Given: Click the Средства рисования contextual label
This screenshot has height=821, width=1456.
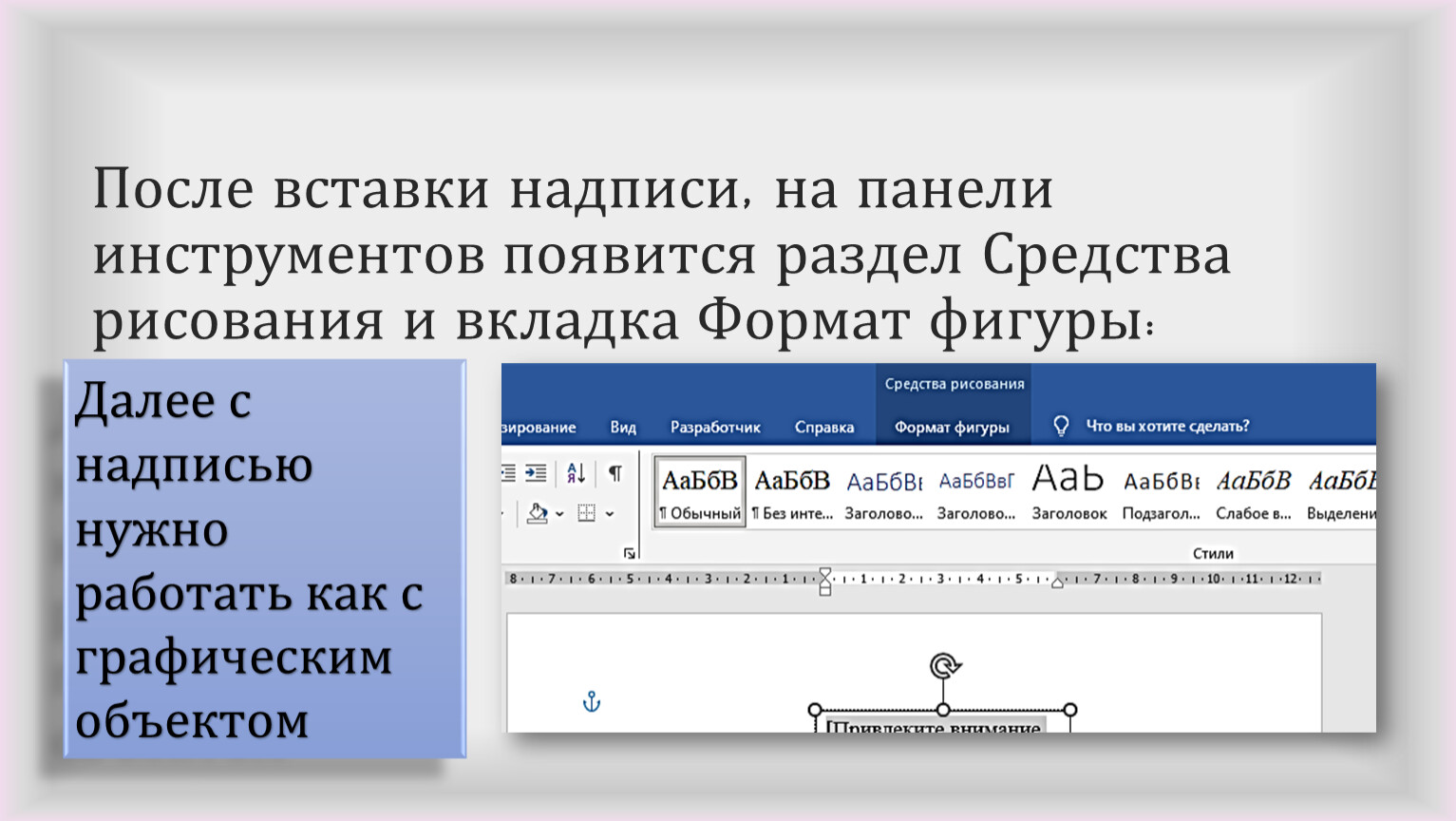Looking at the screenshot, I should point(955,384).
